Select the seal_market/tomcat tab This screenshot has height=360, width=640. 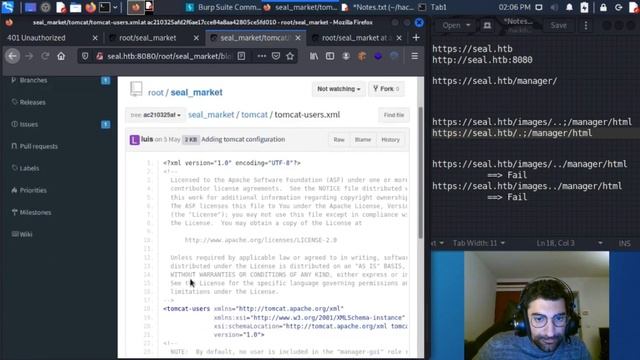tap(256, 38)
